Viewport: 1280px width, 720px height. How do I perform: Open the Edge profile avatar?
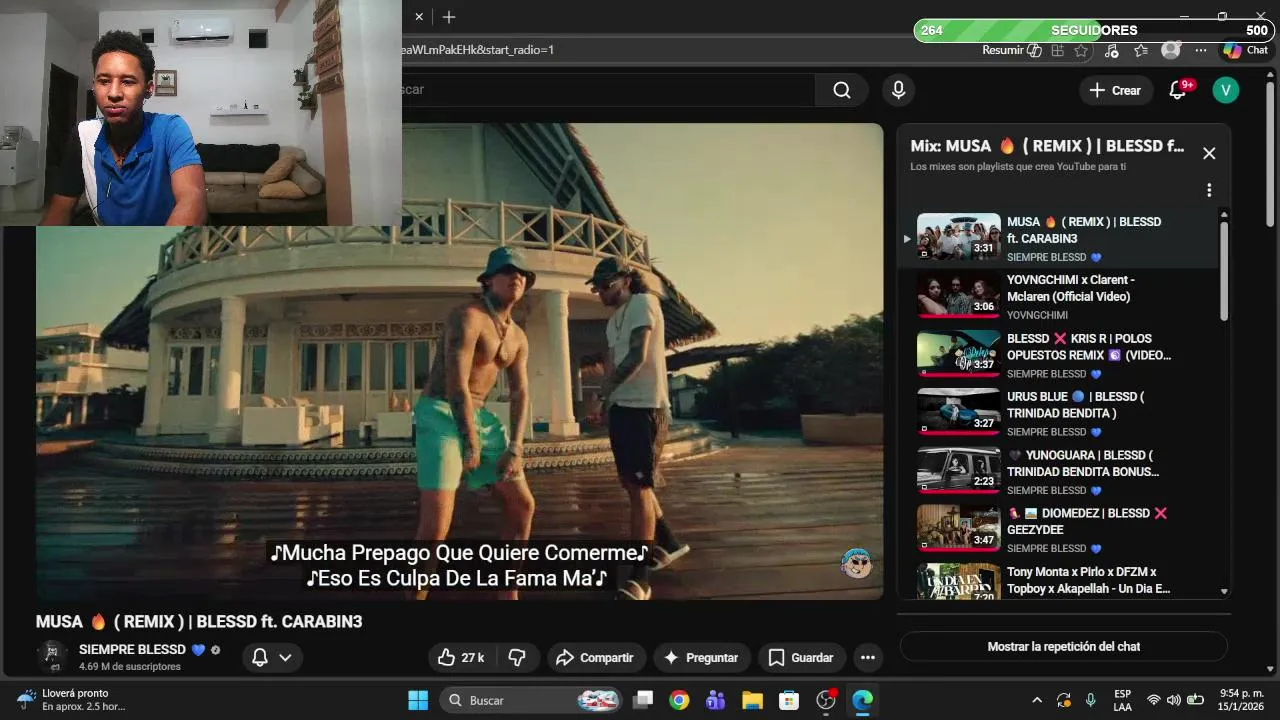(x=1170, y=50)
